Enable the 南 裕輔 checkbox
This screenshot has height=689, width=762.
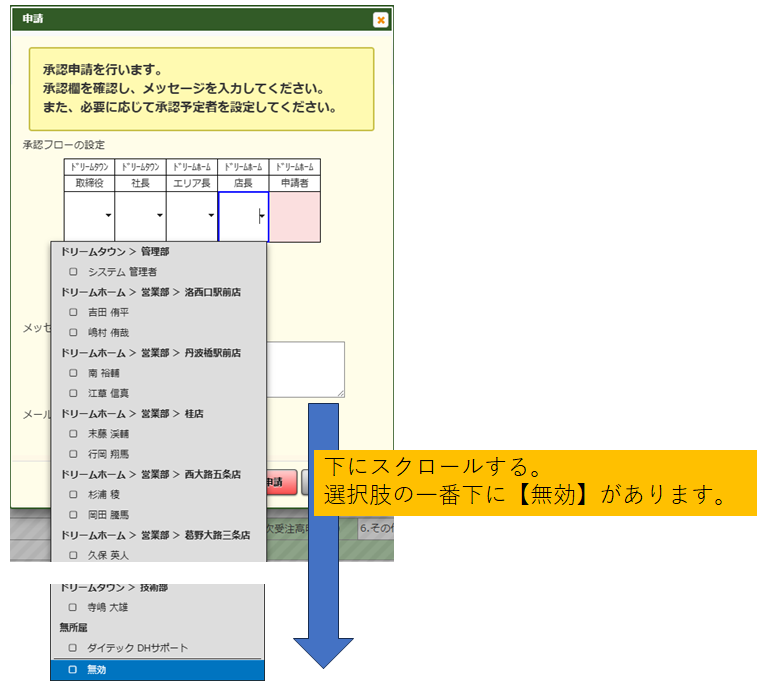point(73,373)
